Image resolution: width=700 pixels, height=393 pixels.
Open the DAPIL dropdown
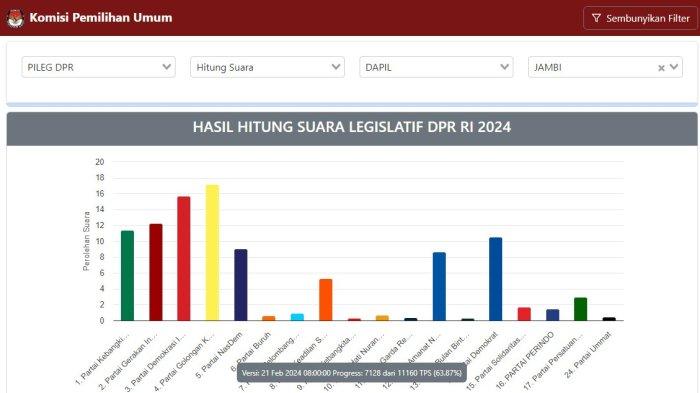click(x=436, y=67)
